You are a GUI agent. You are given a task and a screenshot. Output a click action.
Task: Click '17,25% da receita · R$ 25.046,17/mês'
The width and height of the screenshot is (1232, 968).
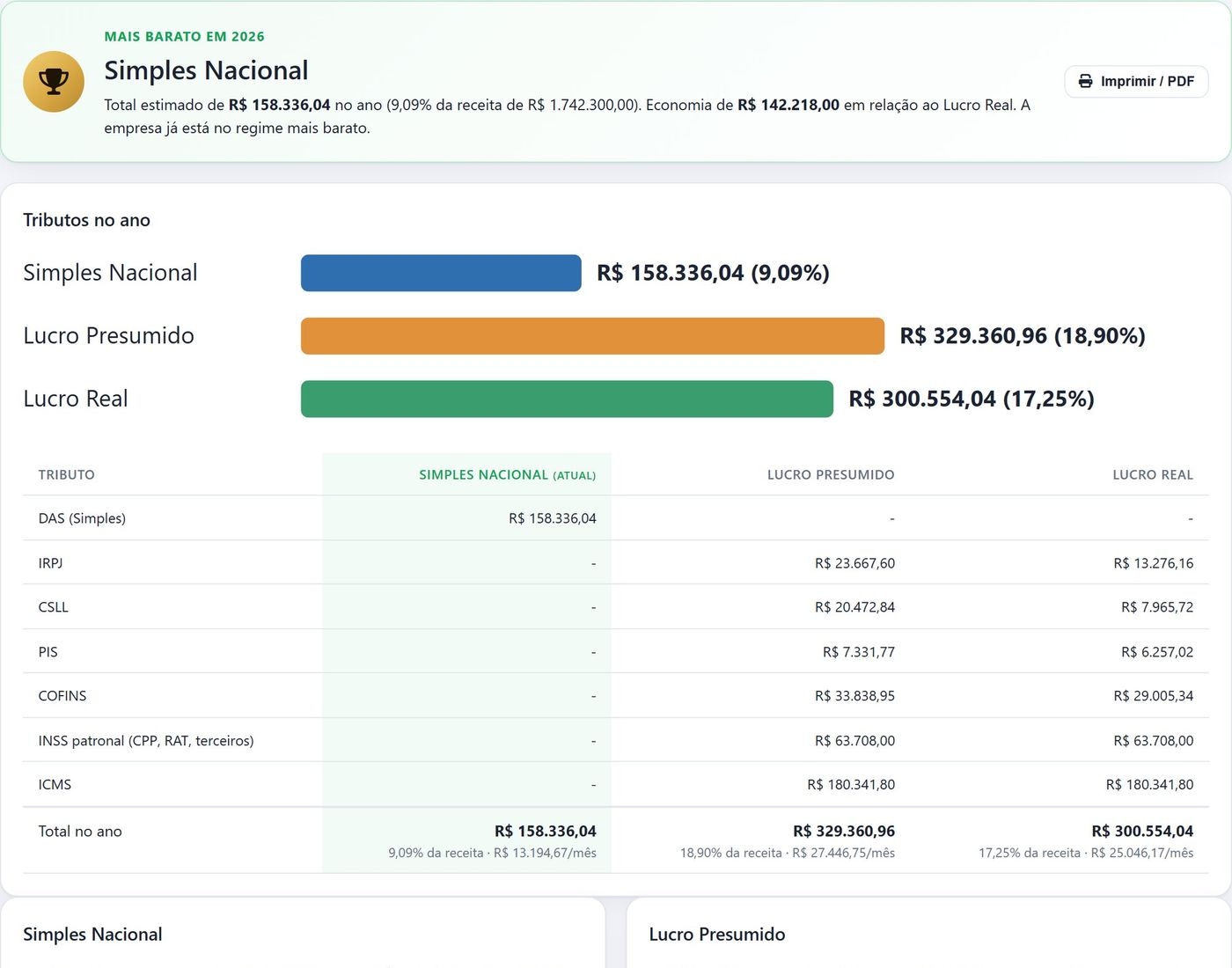point(1086,853)
